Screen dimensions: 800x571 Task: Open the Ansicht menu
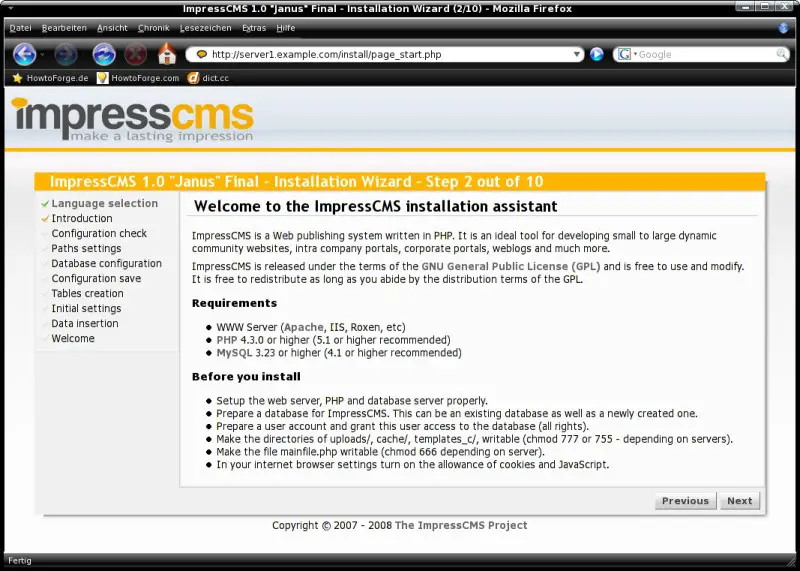click(x=112, y=28)
